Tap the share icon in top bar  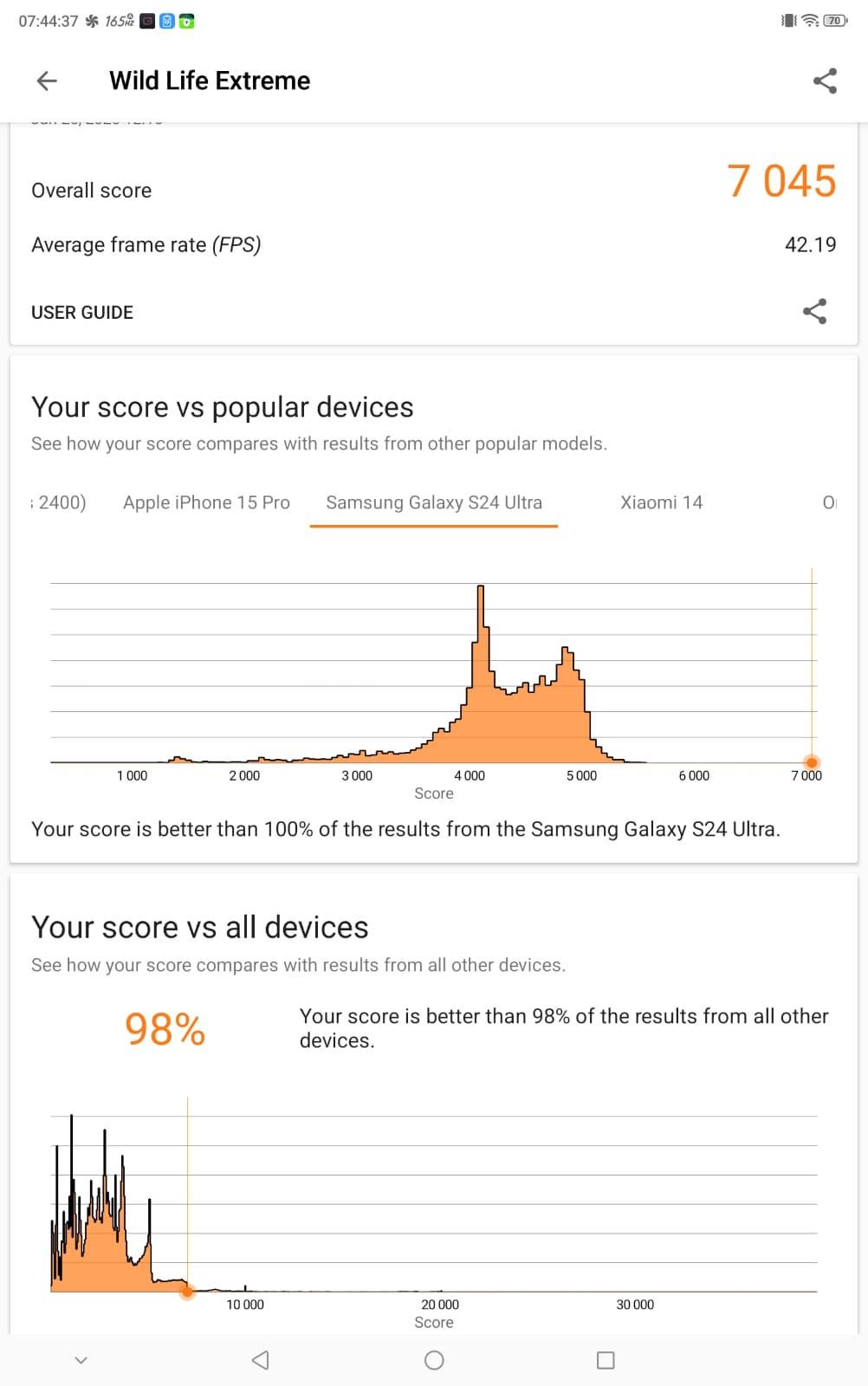tap(825, 81)
